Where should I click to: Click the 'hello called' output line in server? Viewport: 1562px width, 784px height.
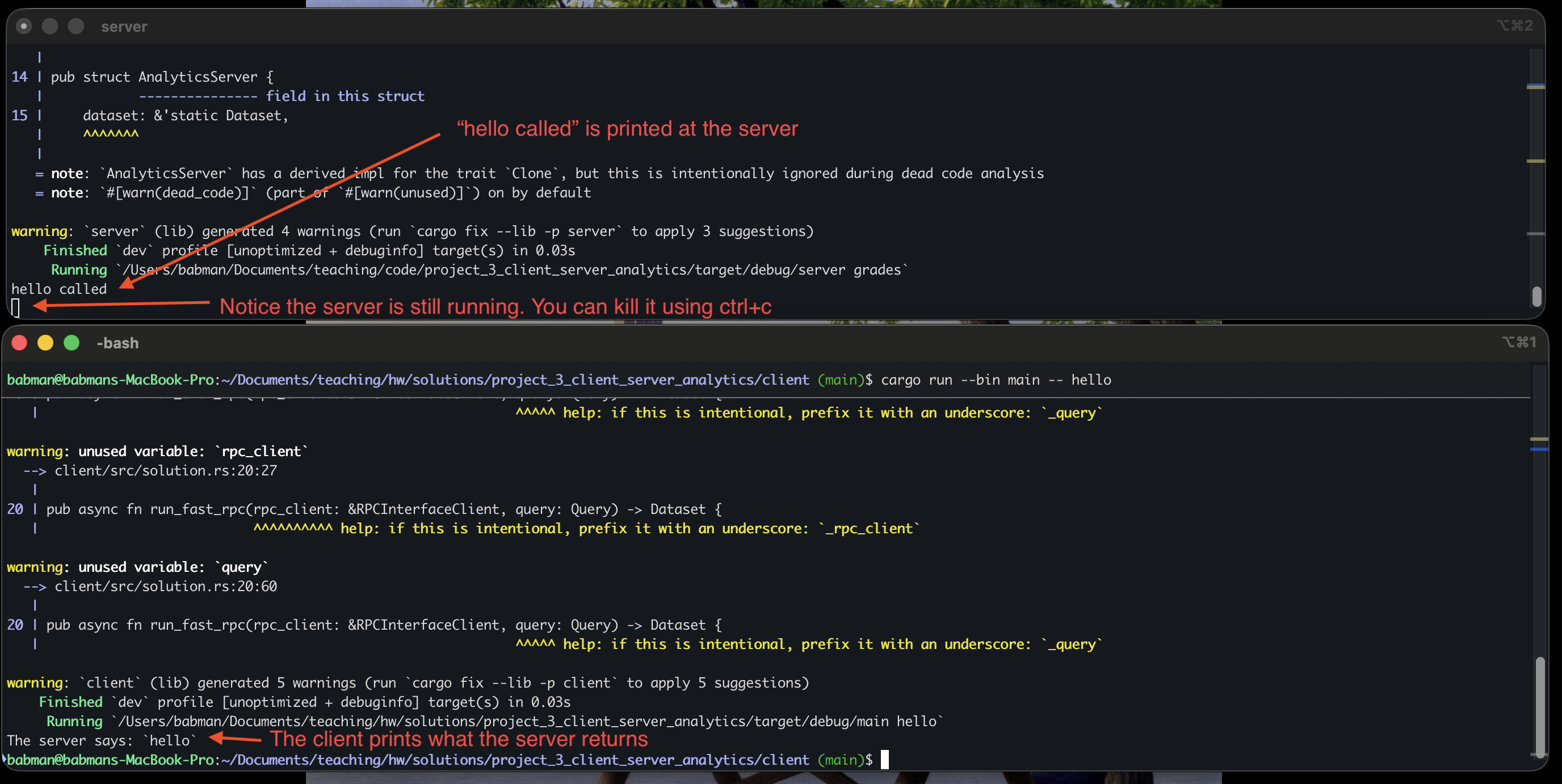tap(59, 289)
